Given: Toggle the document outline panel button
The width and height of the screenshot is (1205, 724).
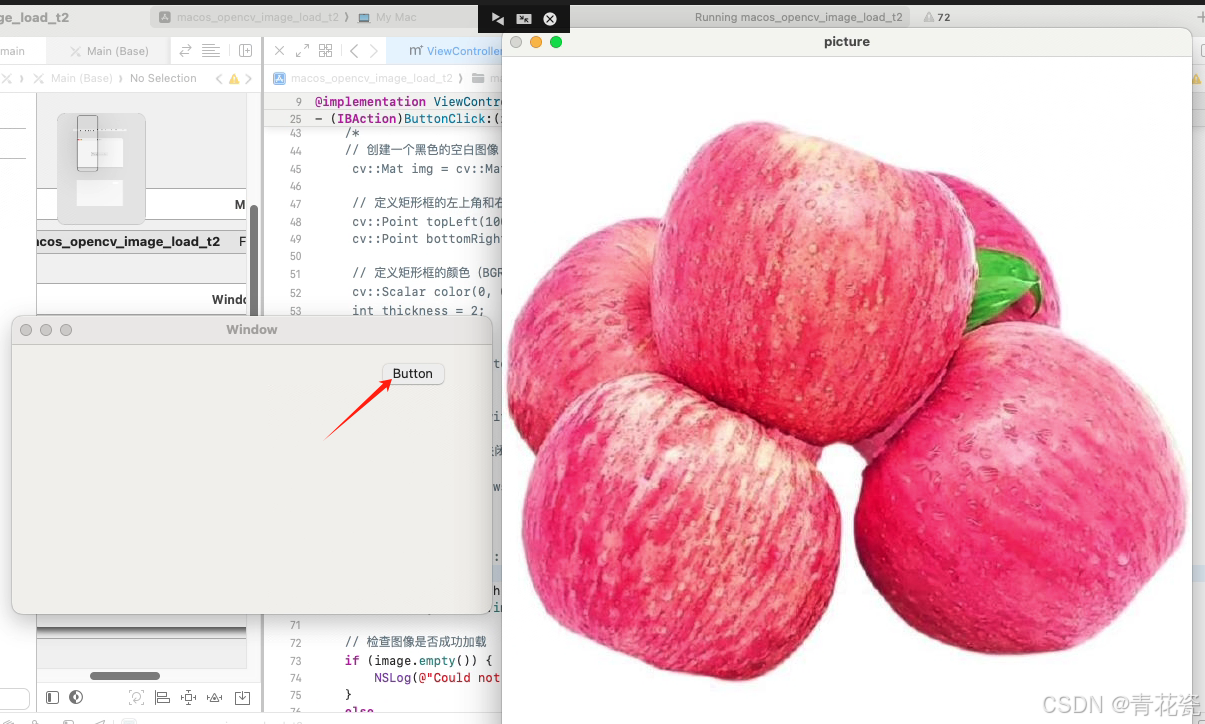Looking at the screenshot, I should pos(53,697).
